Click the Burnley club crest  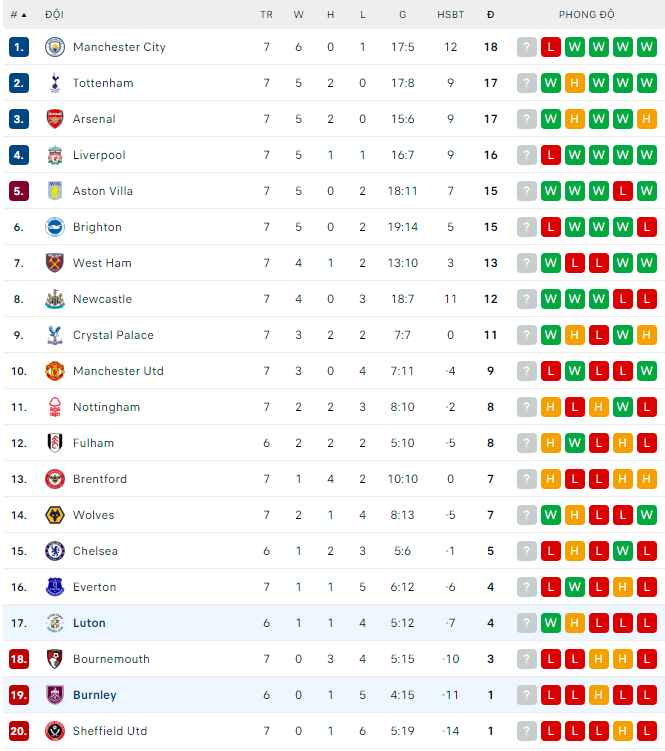(x=55, y=695)
